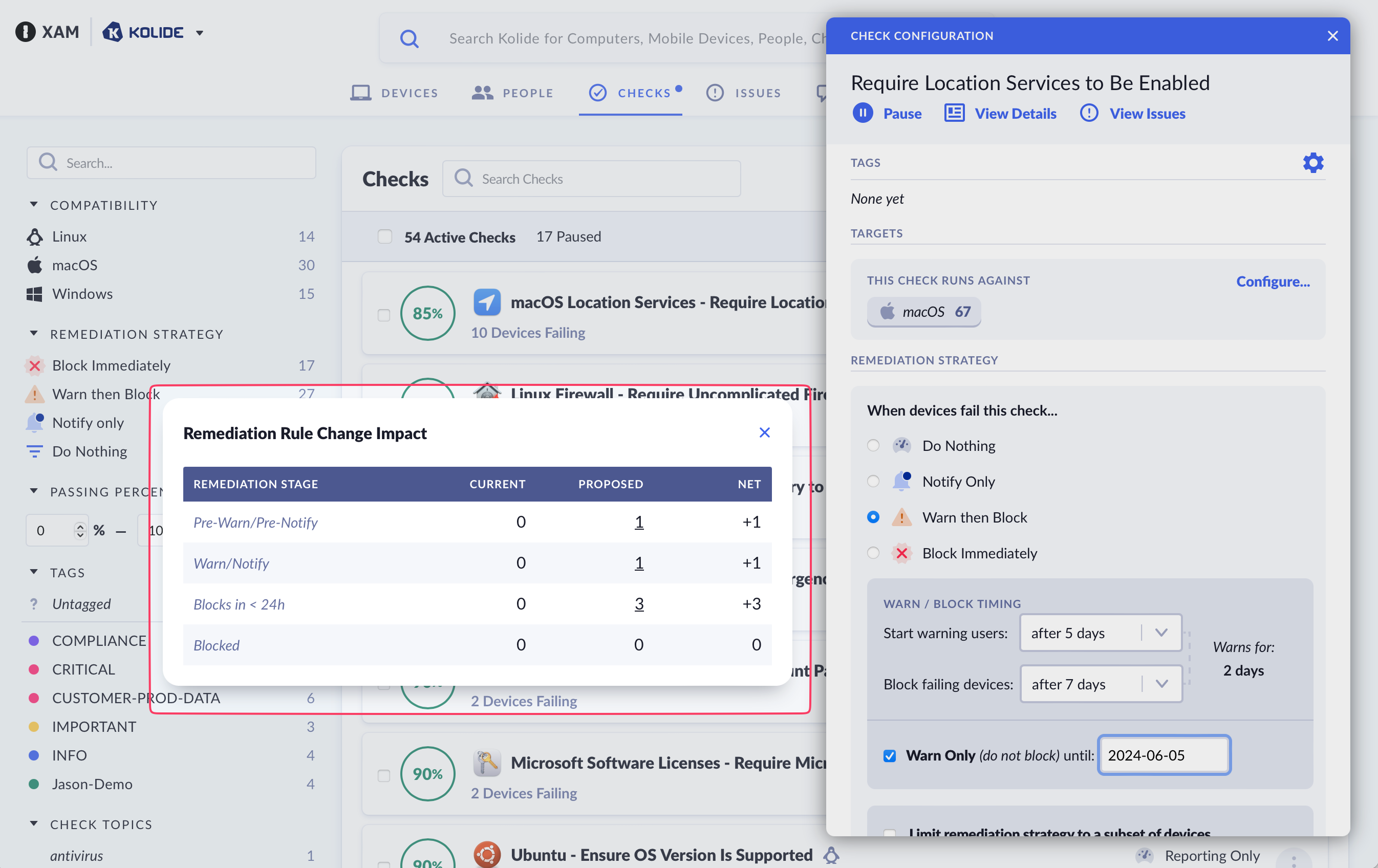Image resolution: width=1378 pixels, height=868 pixels.
Task: Click the View Issues exclamation icon
Action: (1088, 113)
